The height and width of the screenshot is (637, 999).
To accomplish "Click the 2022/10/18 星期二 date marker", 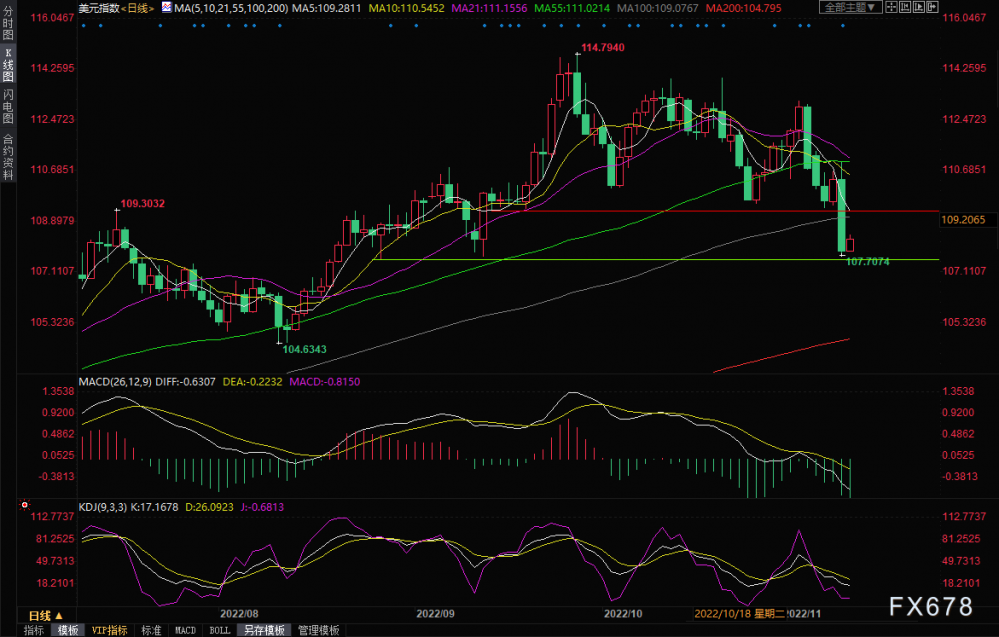I will (740, 613).
